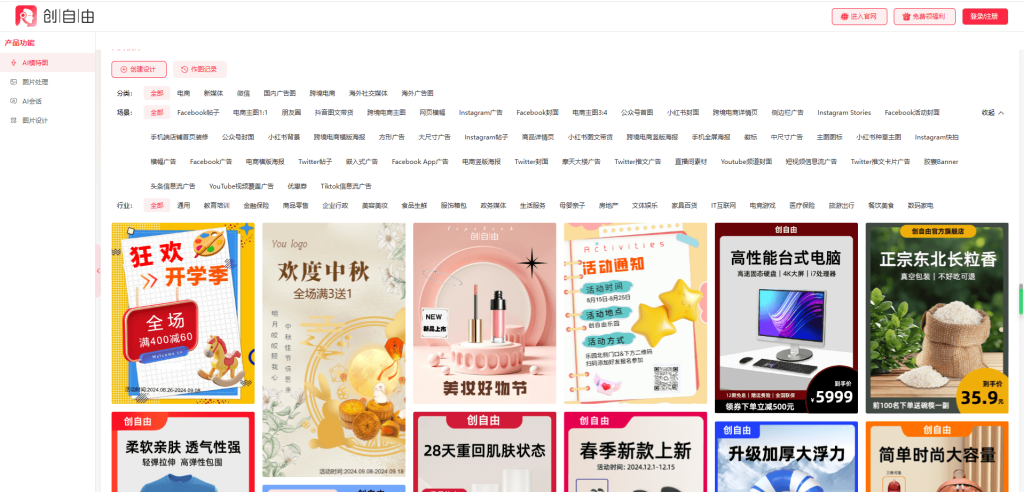Click the green vertical scrollbar handle
1024x492 pixels.
(1020, 299)
